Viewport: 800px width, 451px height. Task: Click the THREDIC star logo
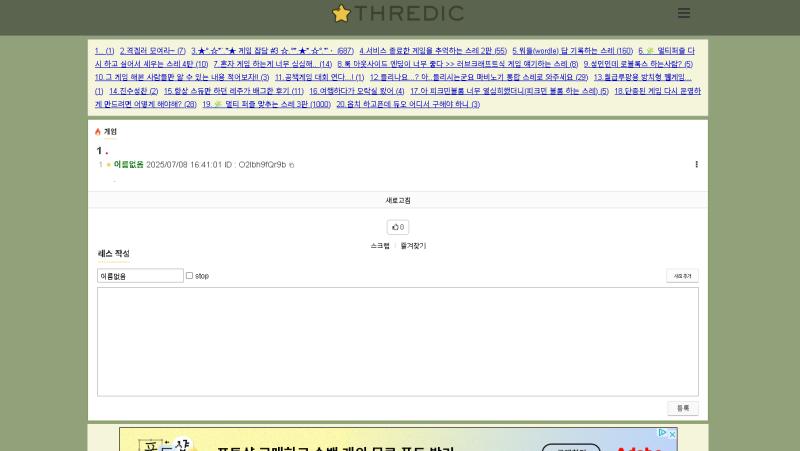398,13
